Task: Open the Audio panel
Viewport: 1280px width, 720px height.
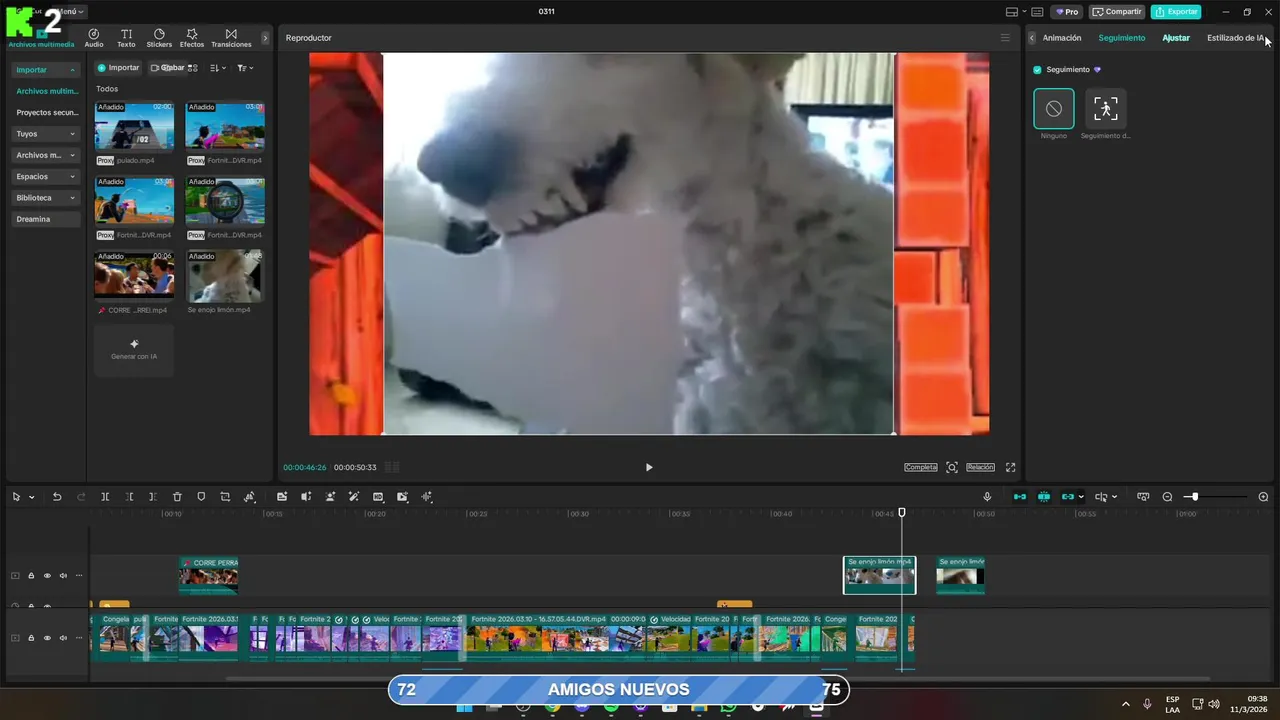Action: tap(94, 38)
